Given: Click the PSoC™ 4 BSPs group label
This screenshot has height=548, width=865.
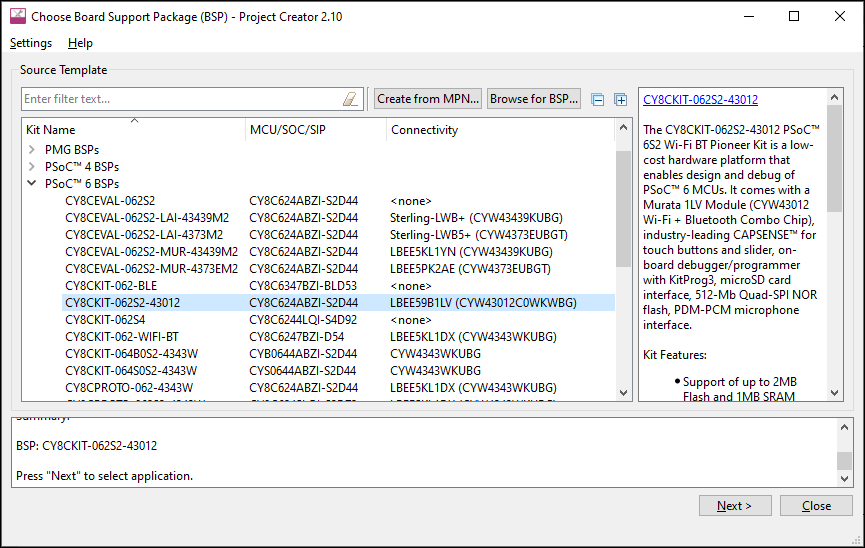Looking at the screenshot, I should coord(82,167).
